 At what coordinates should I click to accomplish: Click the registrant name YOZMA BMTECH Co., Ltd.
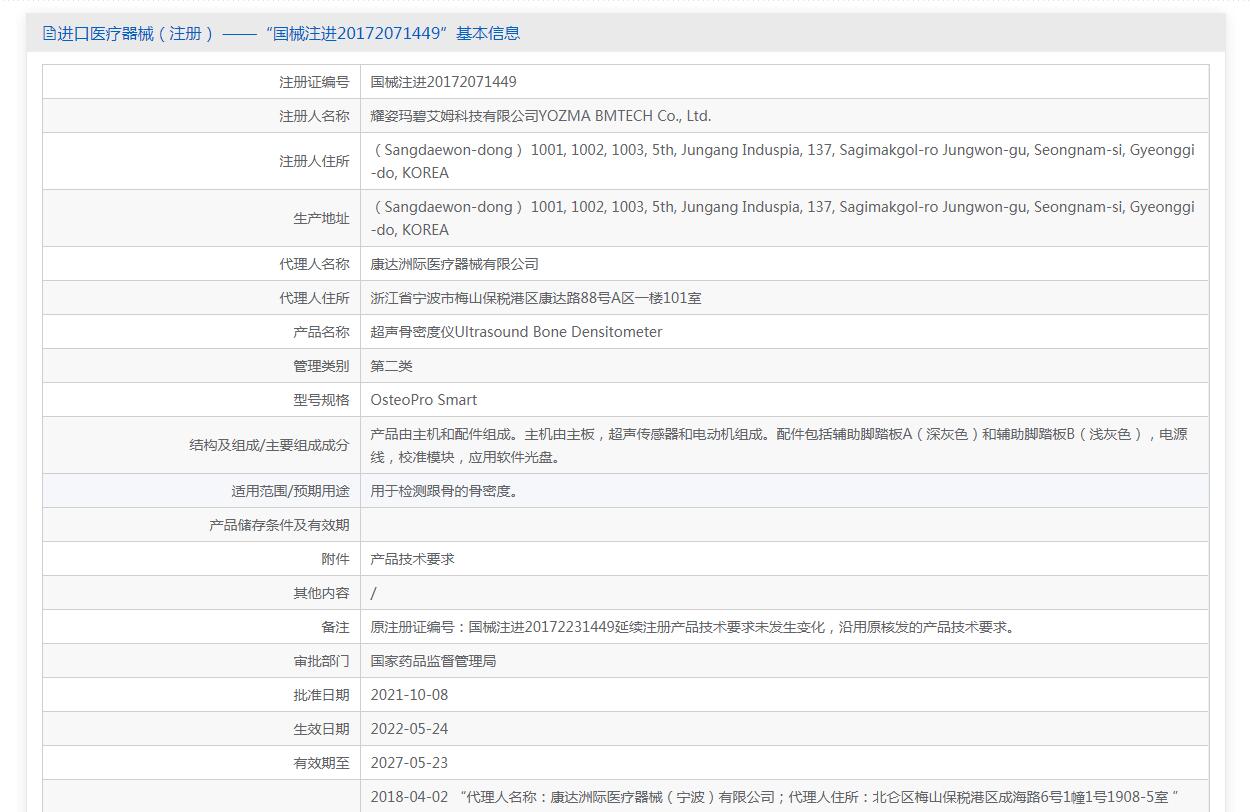click(540, 116)
